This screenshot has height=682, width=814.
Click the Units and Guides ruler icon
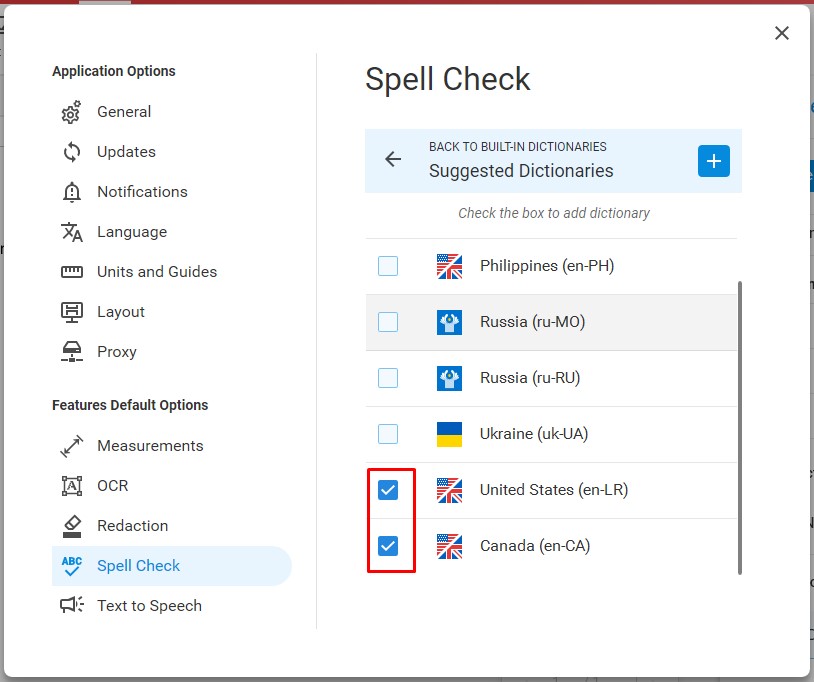pos(72,272)
